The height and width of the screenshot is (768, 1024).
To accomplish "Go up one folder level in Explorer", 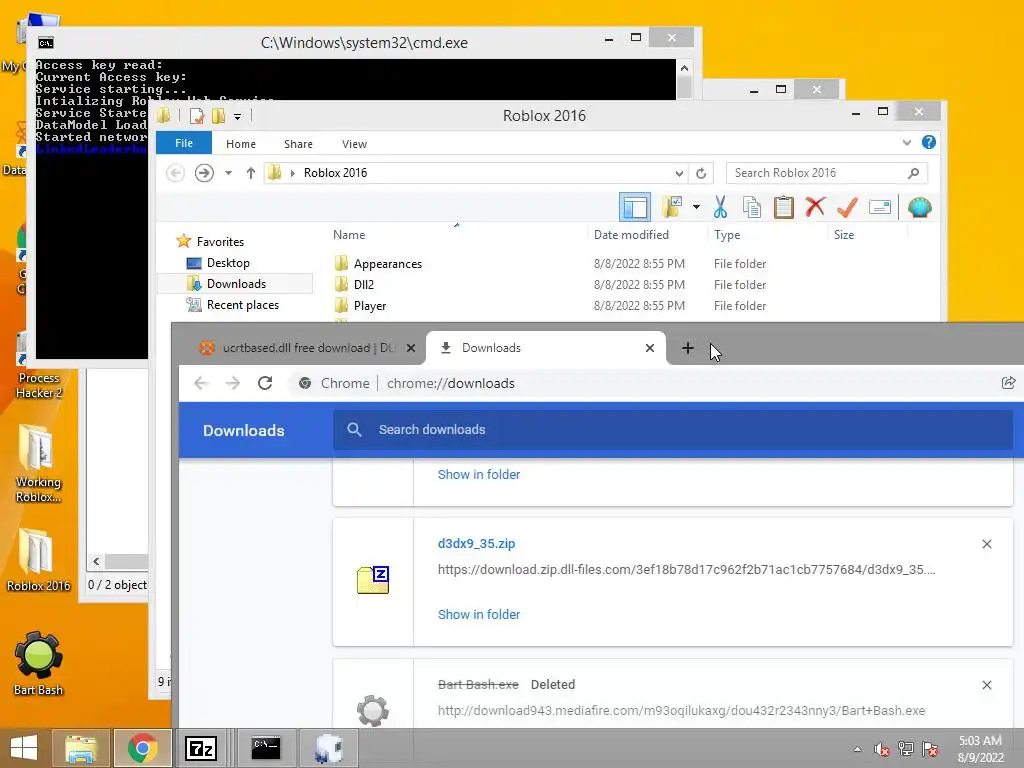I will 251,173.
